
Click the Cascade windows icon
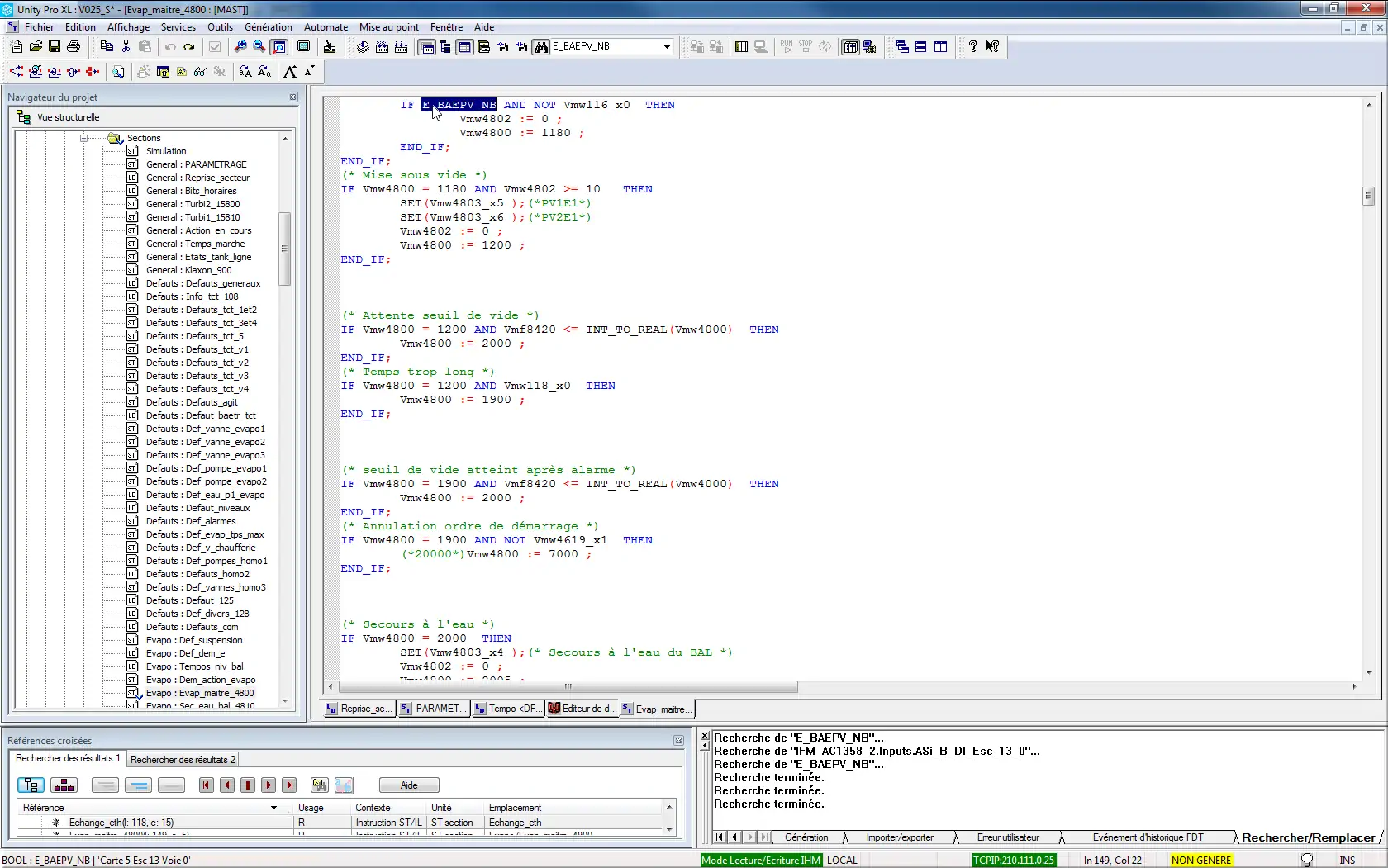pyautogui.click(x=902, y=47)
